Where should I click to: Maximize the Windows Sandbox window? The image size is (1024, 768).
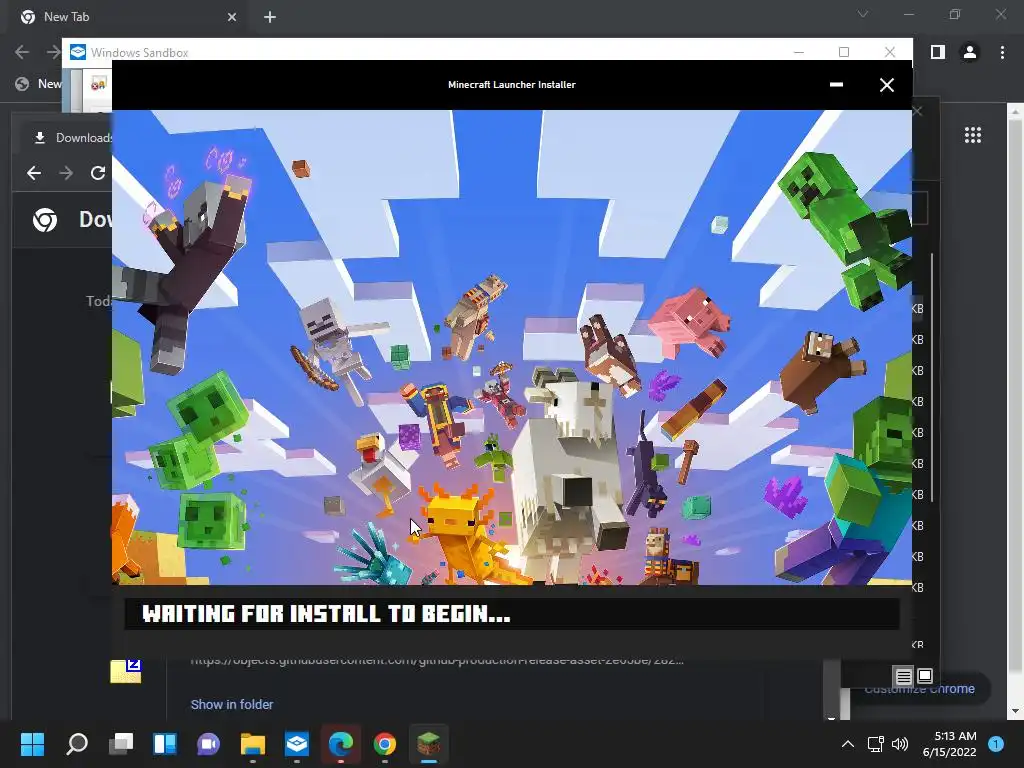pyautogui.click(x=844, y=52)
